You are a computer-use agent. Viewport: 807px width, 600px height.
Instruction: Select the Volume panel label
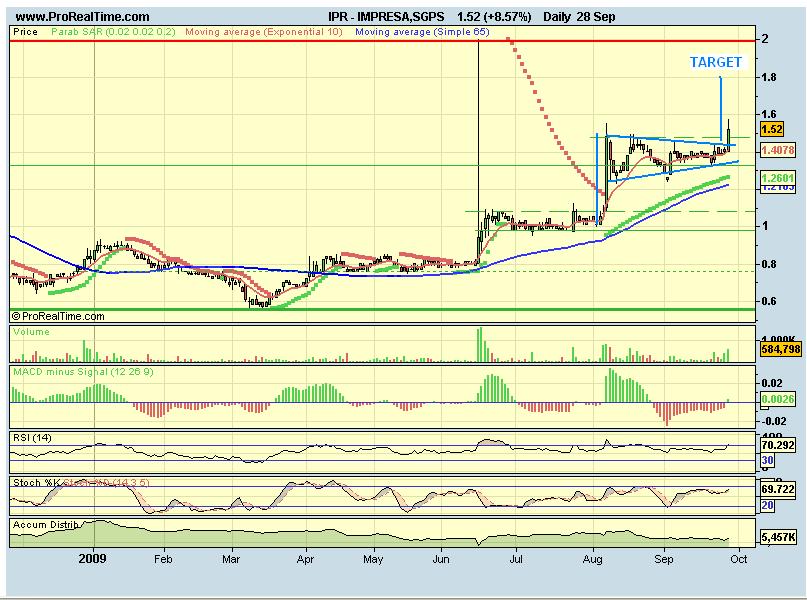tap(31, 332)
